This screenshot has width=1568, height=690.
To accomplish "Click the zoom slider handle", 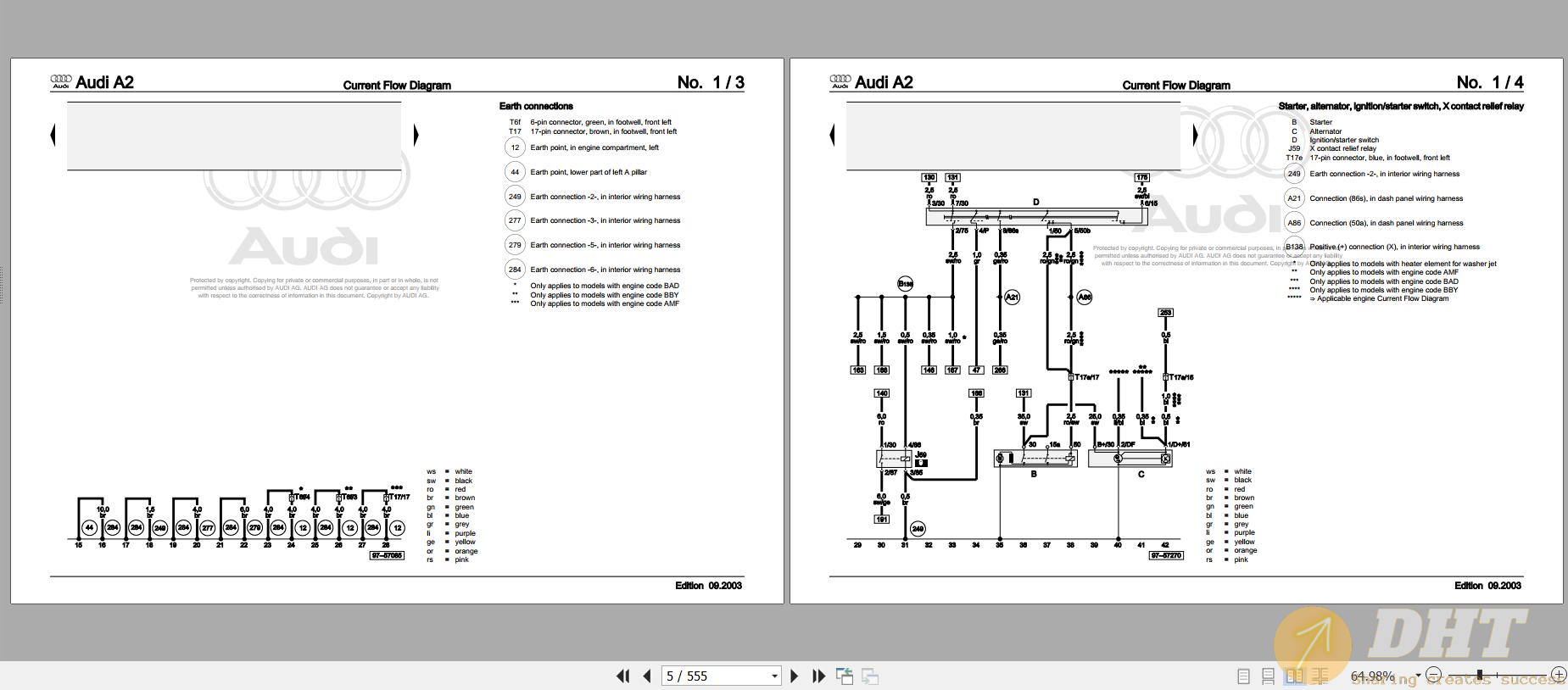I will pos(1479,676).
